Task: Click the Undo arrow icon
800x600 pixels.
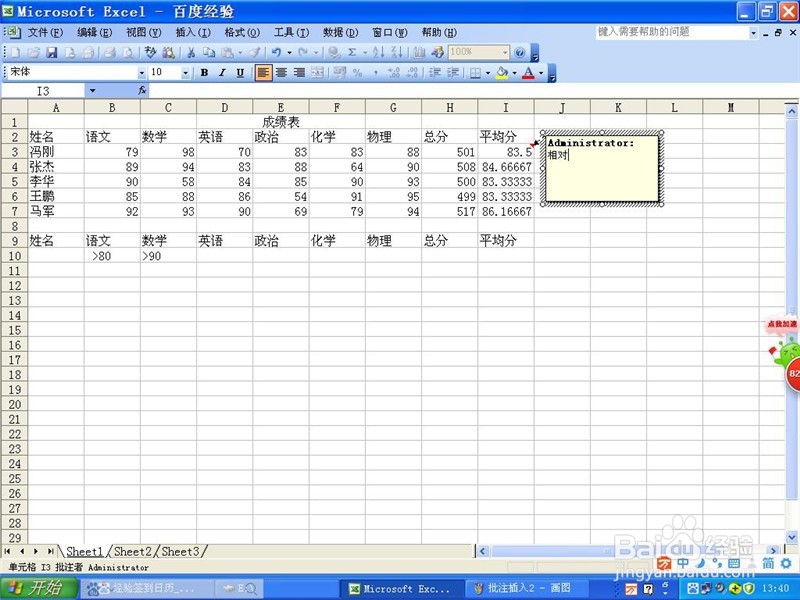Action: pyautogui.click(x=277, y=52)
